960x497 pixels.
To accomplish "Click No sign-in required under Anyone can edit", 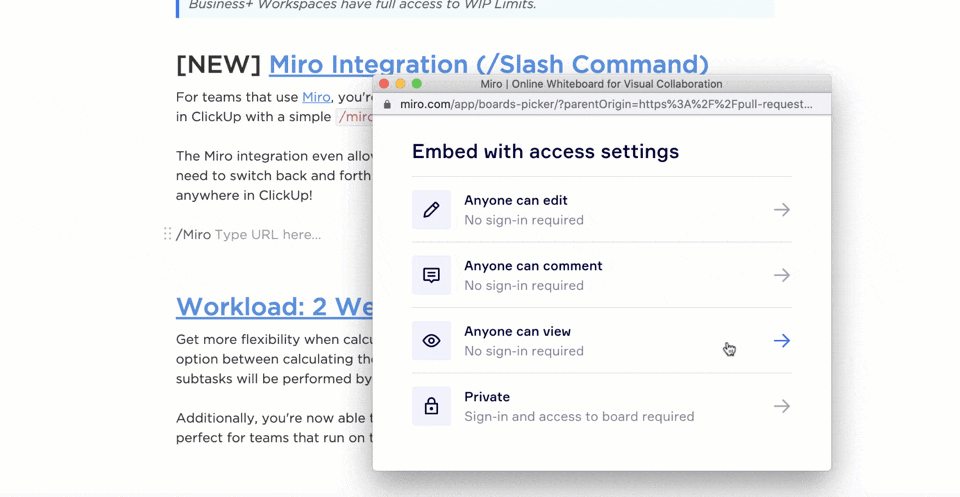I will click(x=524, y=220).
